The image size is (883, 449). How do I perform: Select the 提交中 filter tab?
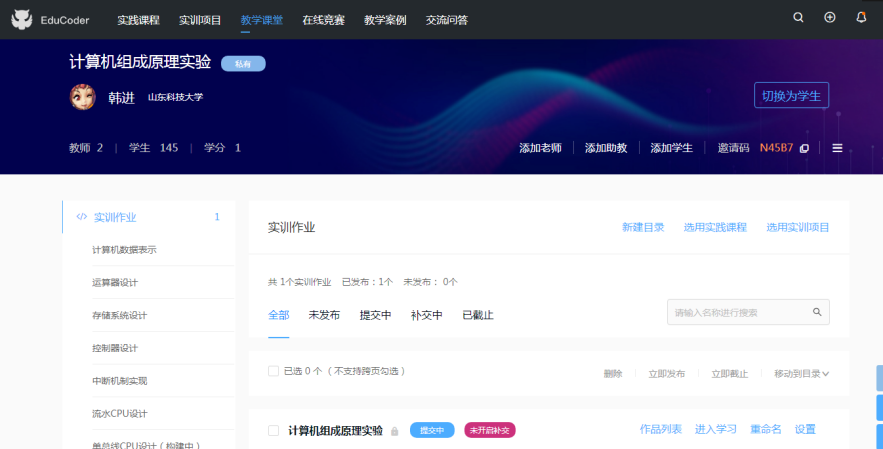[x=375, y=315]
